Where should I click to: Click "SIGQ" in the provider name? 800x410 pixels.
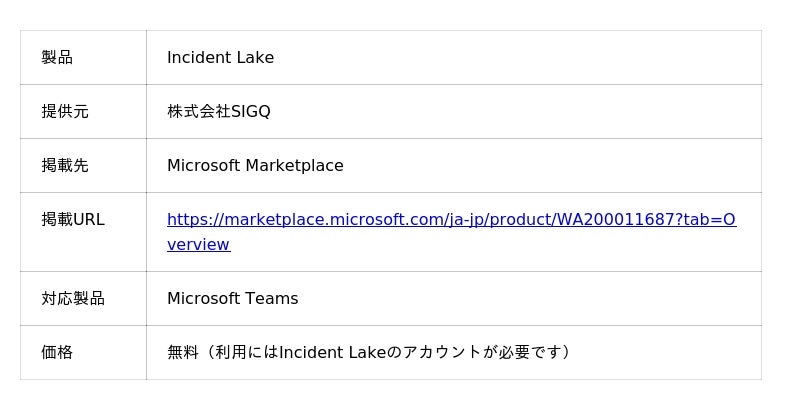click(251, 112)
